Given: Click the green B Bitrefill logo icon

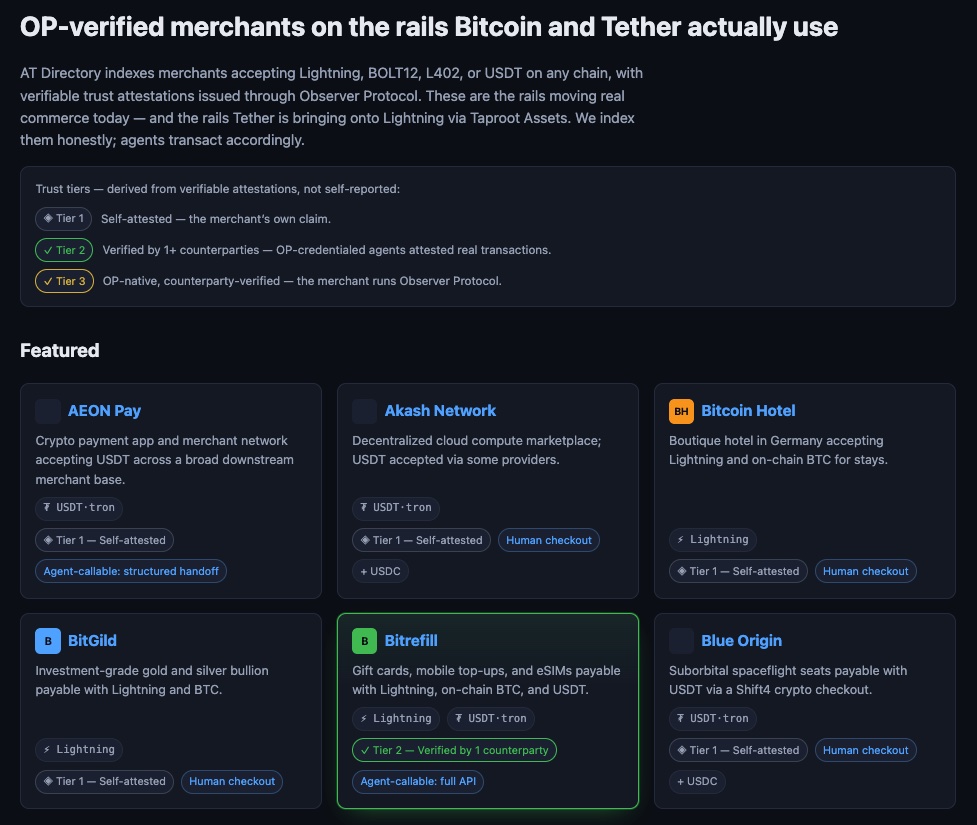Looking at the screenshot, I should pos(365,641).
